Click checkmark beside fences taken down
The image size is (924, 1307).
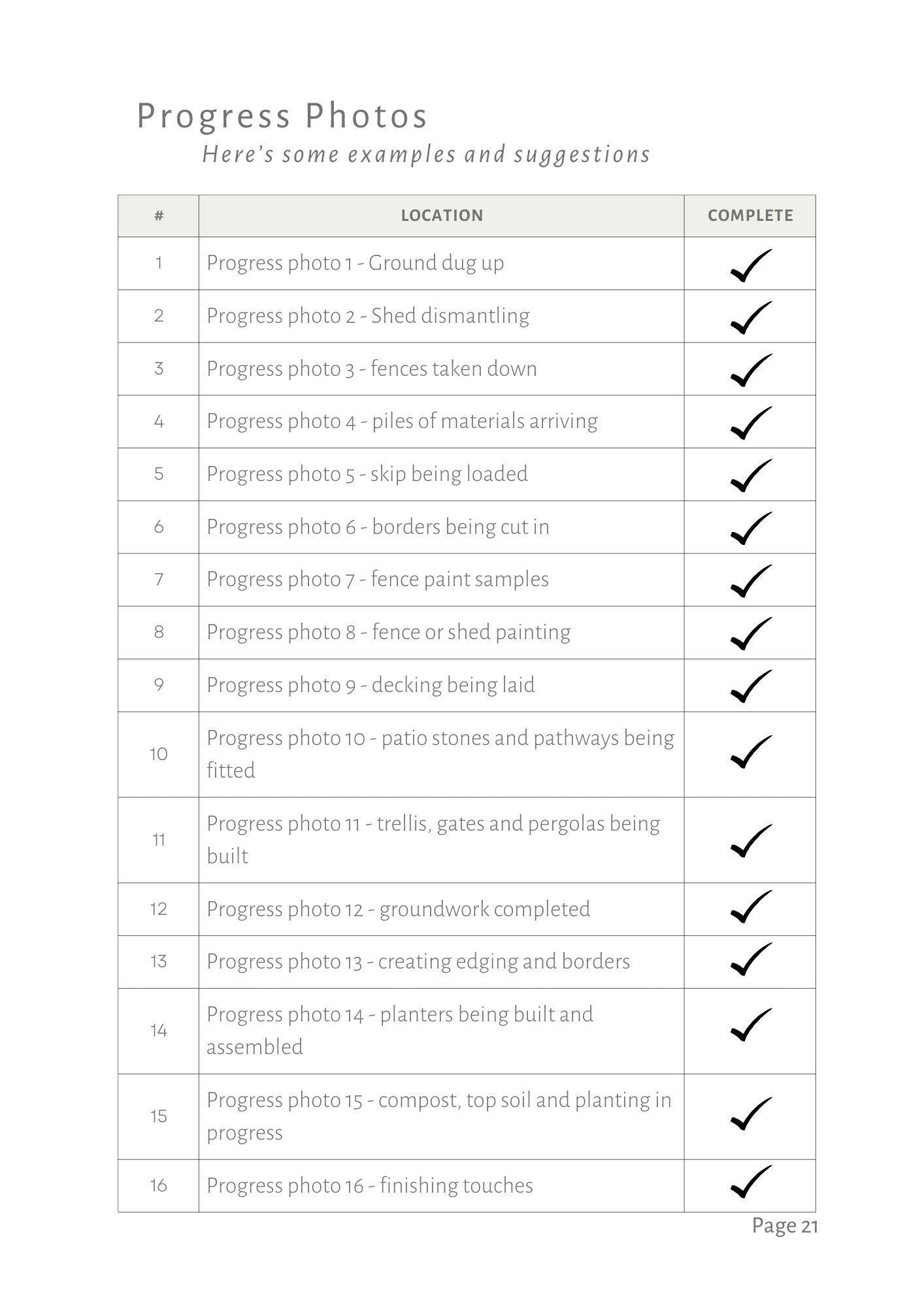point(750,371)
